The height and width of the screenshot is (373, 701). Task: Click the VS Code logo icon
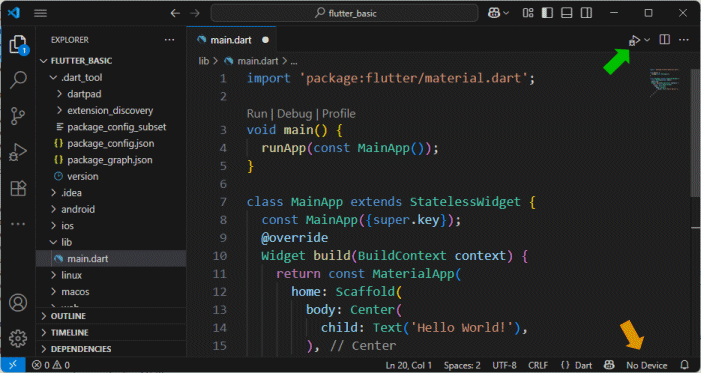click(14, 13)
